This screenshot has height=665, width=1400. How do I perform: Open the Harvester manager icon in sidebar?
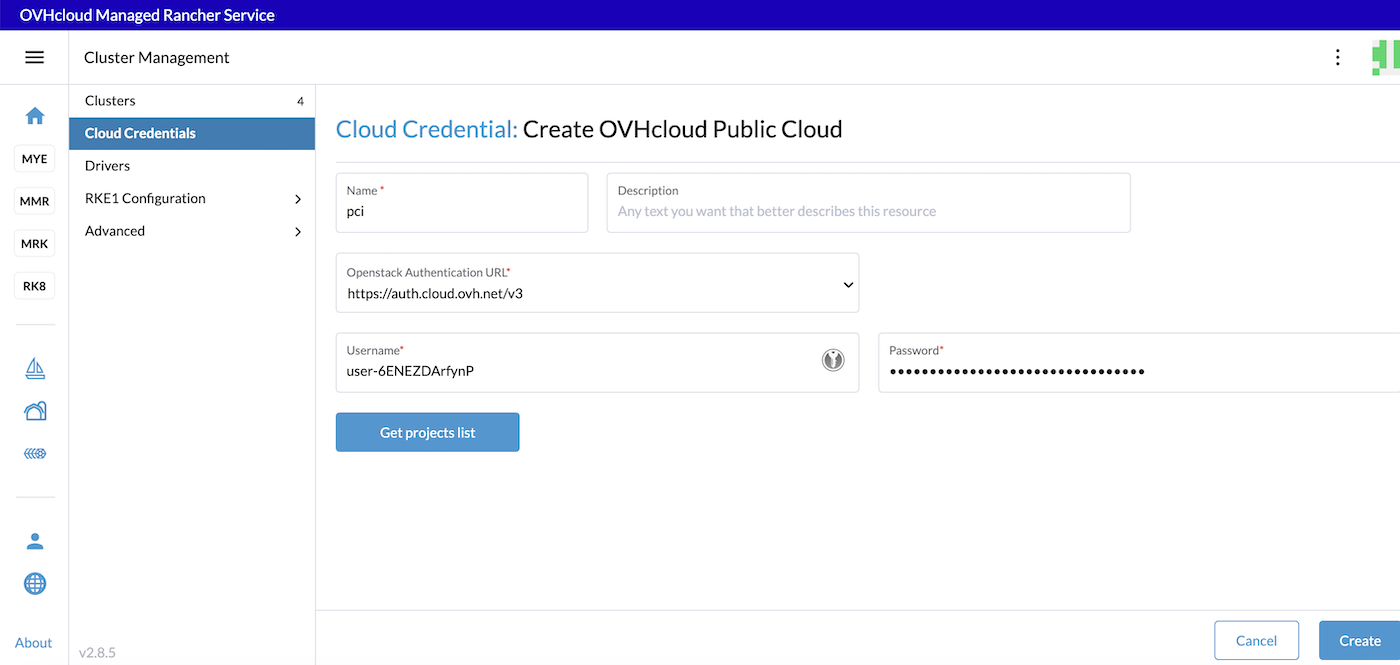34,410
